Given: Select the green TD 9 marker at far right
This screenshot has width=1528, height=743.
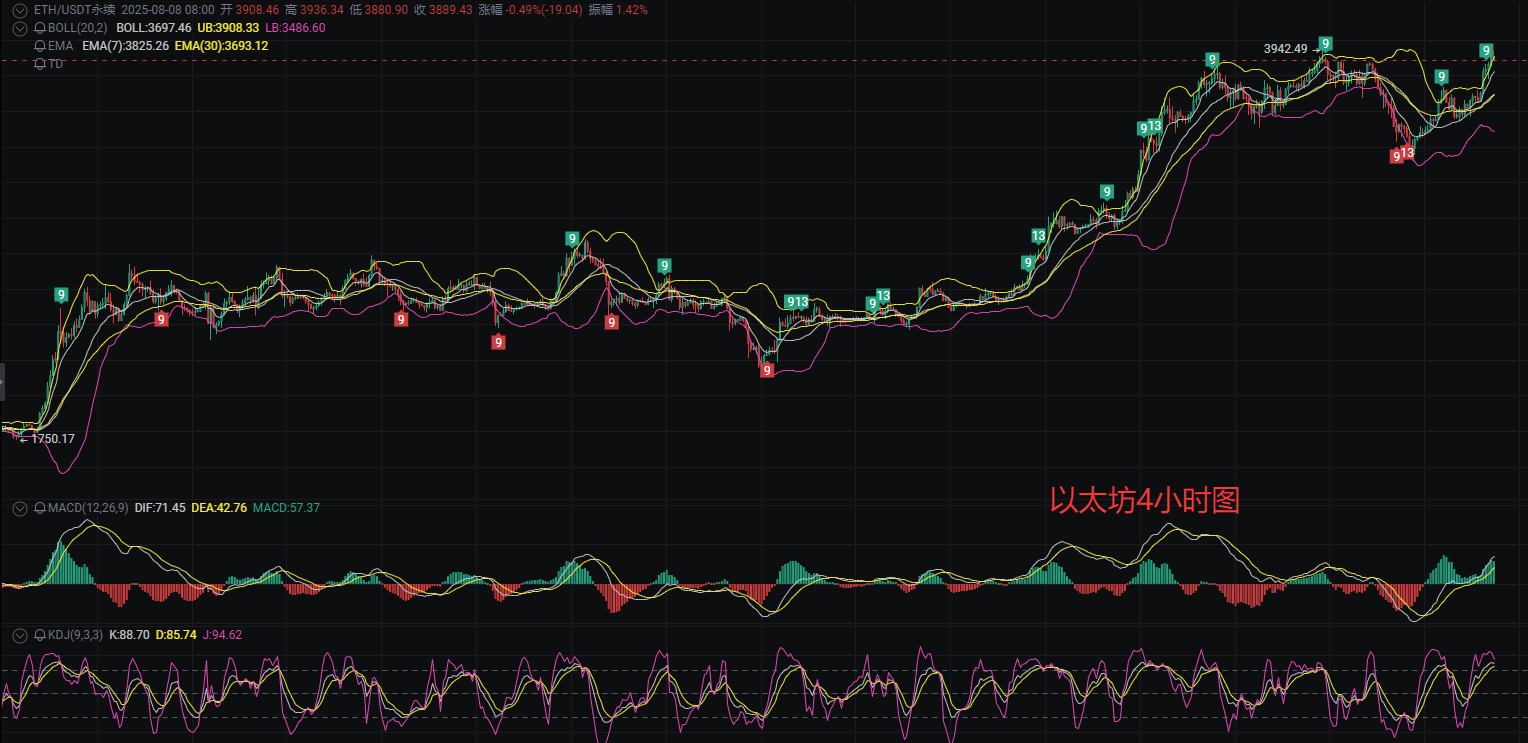Looking at the screenshot, I should point(1486,51).
